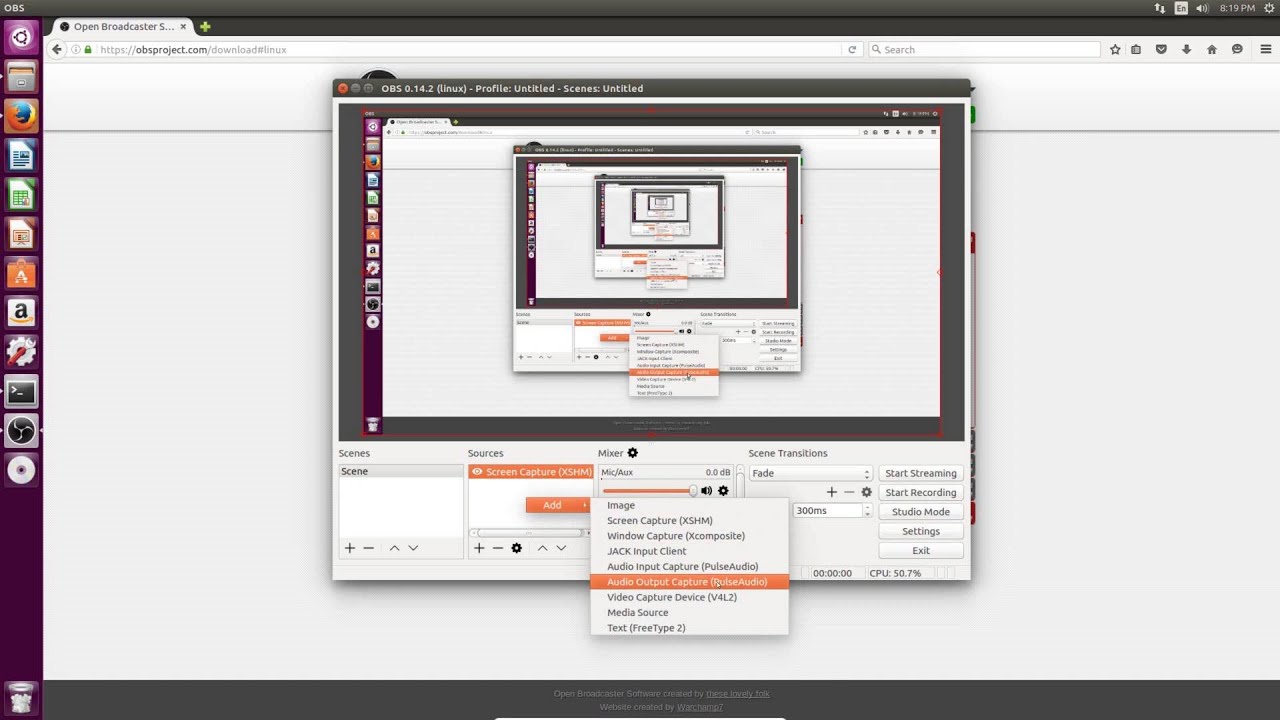
Task: Open the Mic/Aux channel gear options
Action: (x=723, y=491)
